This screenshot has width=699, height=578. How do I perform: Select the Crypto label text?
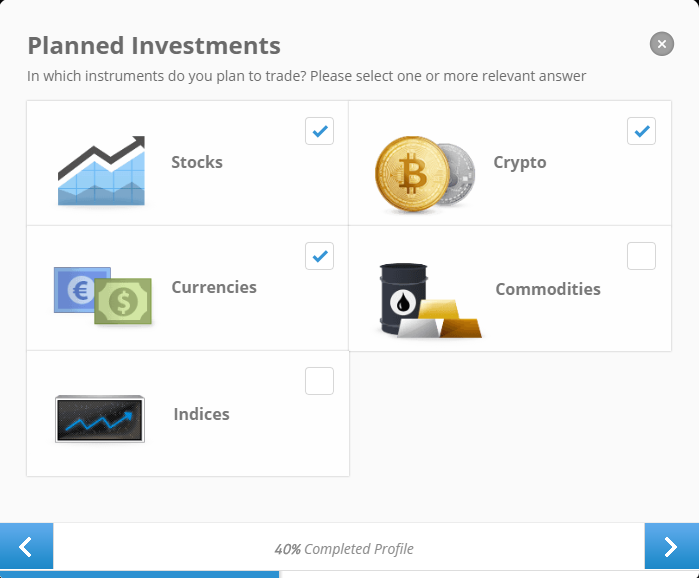520,163
